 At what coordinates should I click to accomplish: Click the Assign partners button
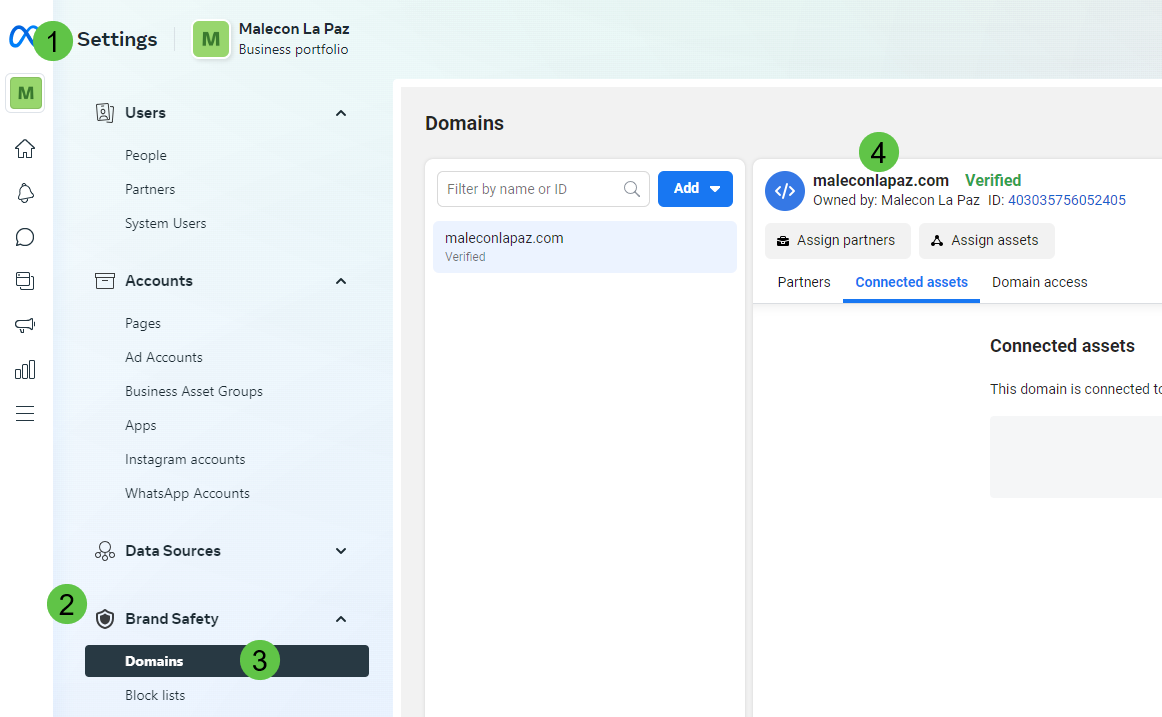pyautogui.click(x=837, y=241)
